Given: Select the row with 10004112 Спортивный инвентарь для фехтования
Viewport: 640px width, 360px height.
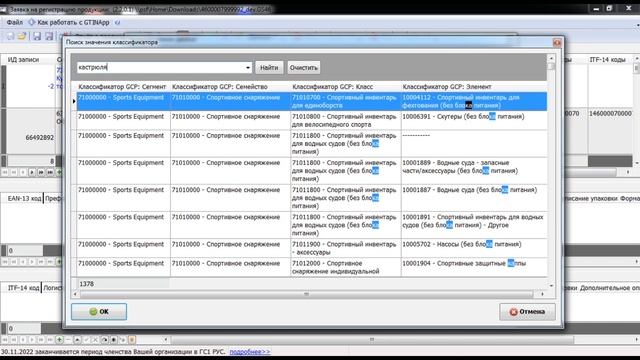Looking at the screenshot, I should (312, 101).
